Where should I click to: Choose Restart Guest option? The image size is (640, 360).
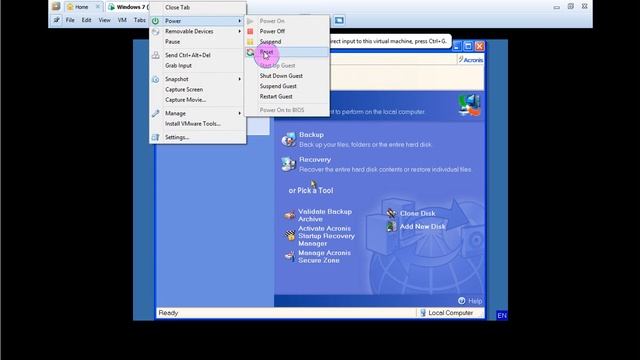click(x=276, y=96)
